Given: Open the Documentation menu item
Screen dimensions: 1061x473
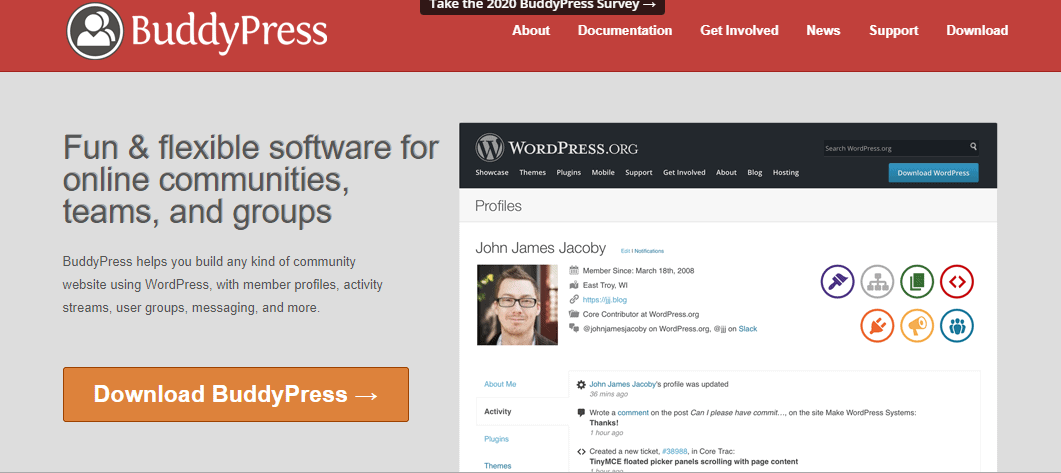Looking at the screenshot, I should pyautogui.click(x=625, y=30).
